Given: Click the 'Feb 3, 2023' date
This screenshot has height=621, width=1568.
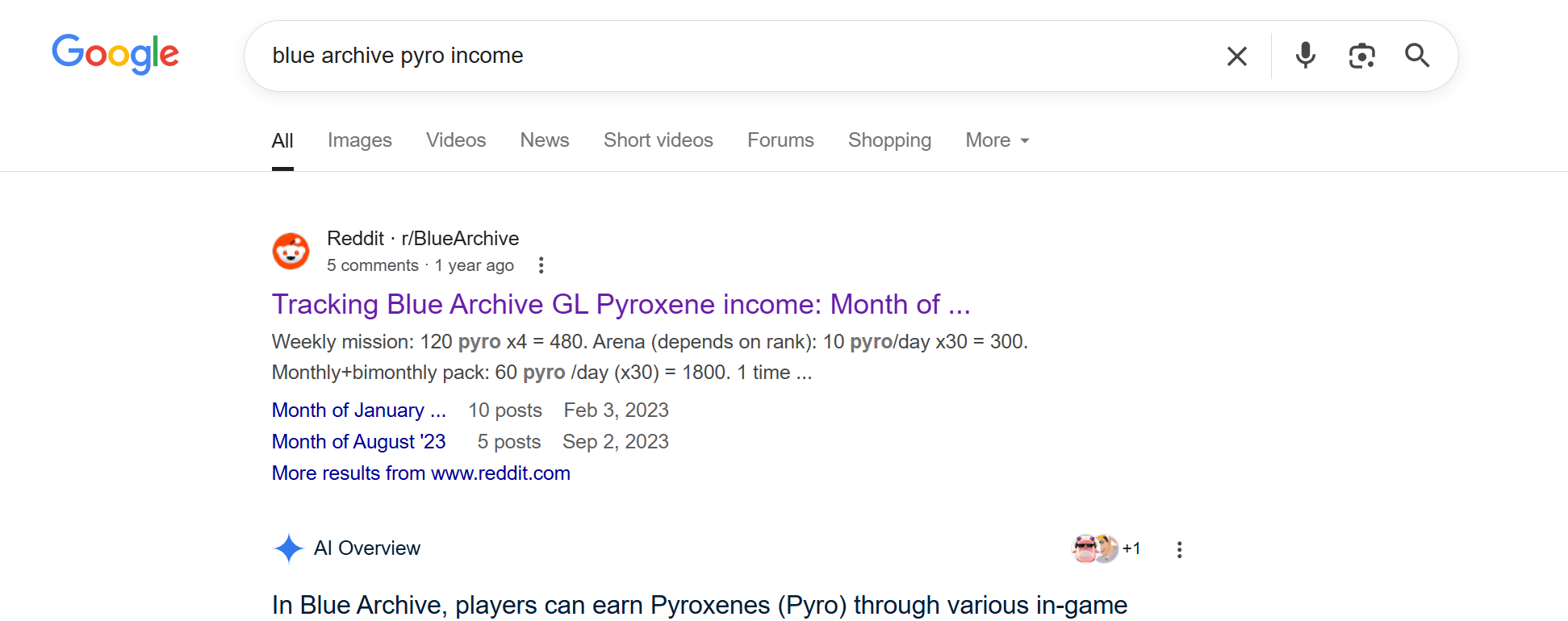Looking at the screenshot, I should click(617, 411).
